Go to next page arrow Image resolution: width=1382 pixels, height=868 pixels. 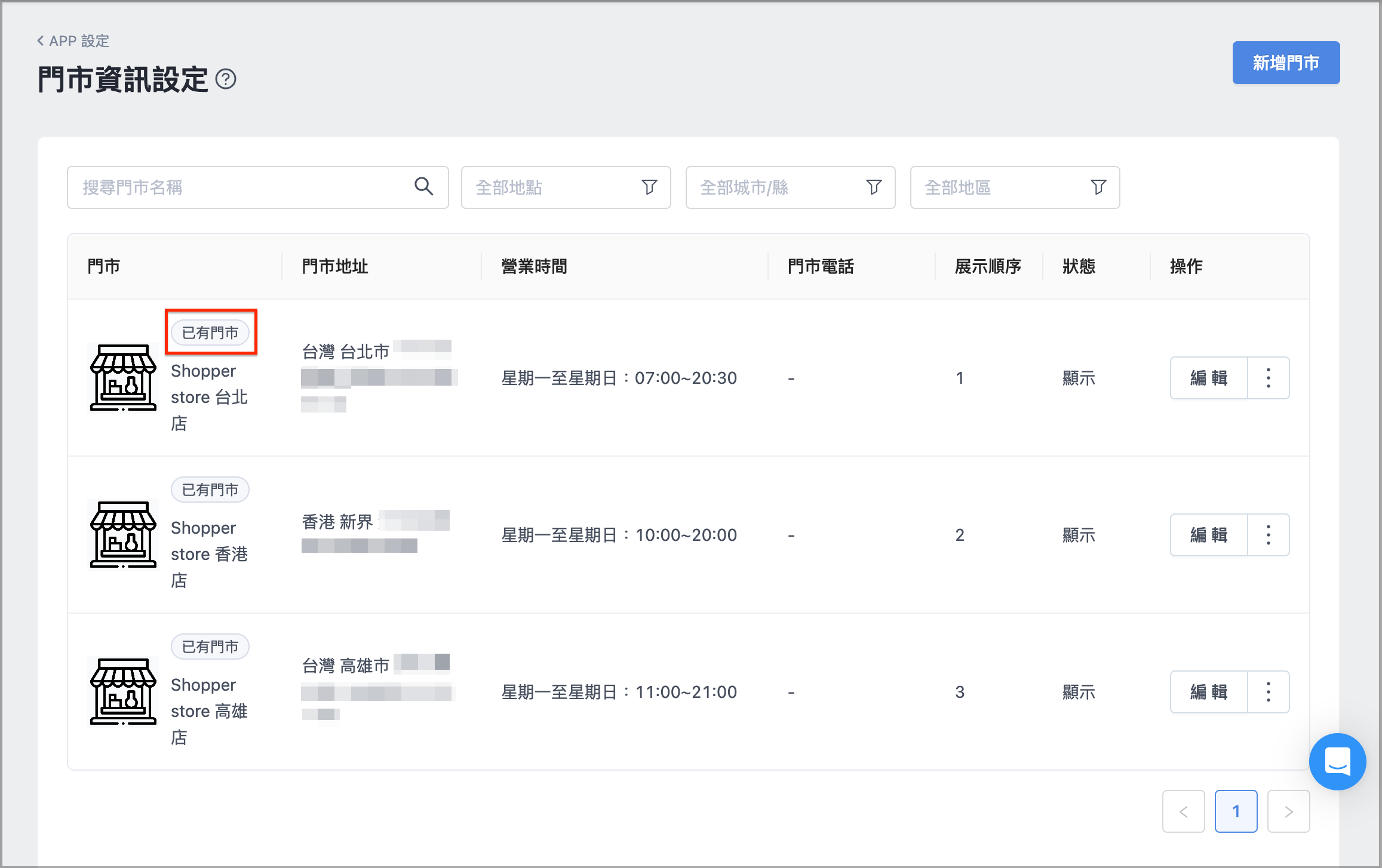1288,811
